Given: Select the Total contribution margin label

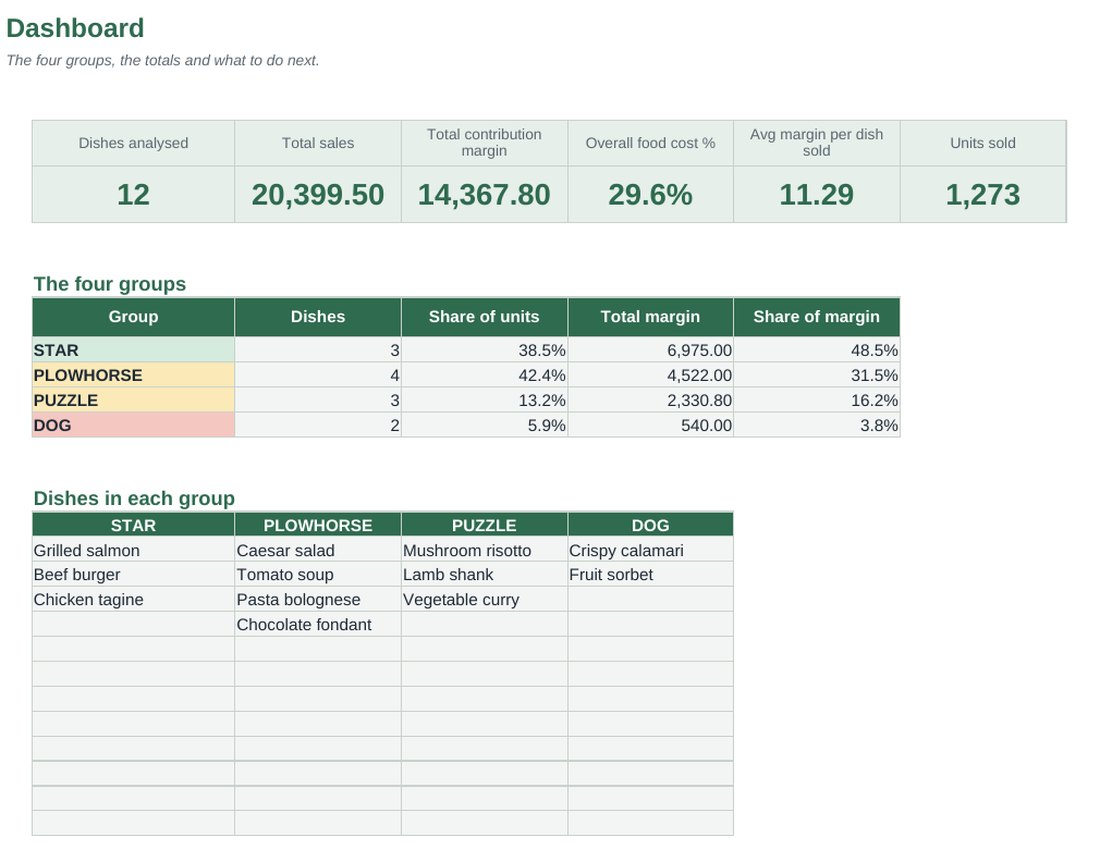Looking at the screenshot, I should (x=484, y=143).
